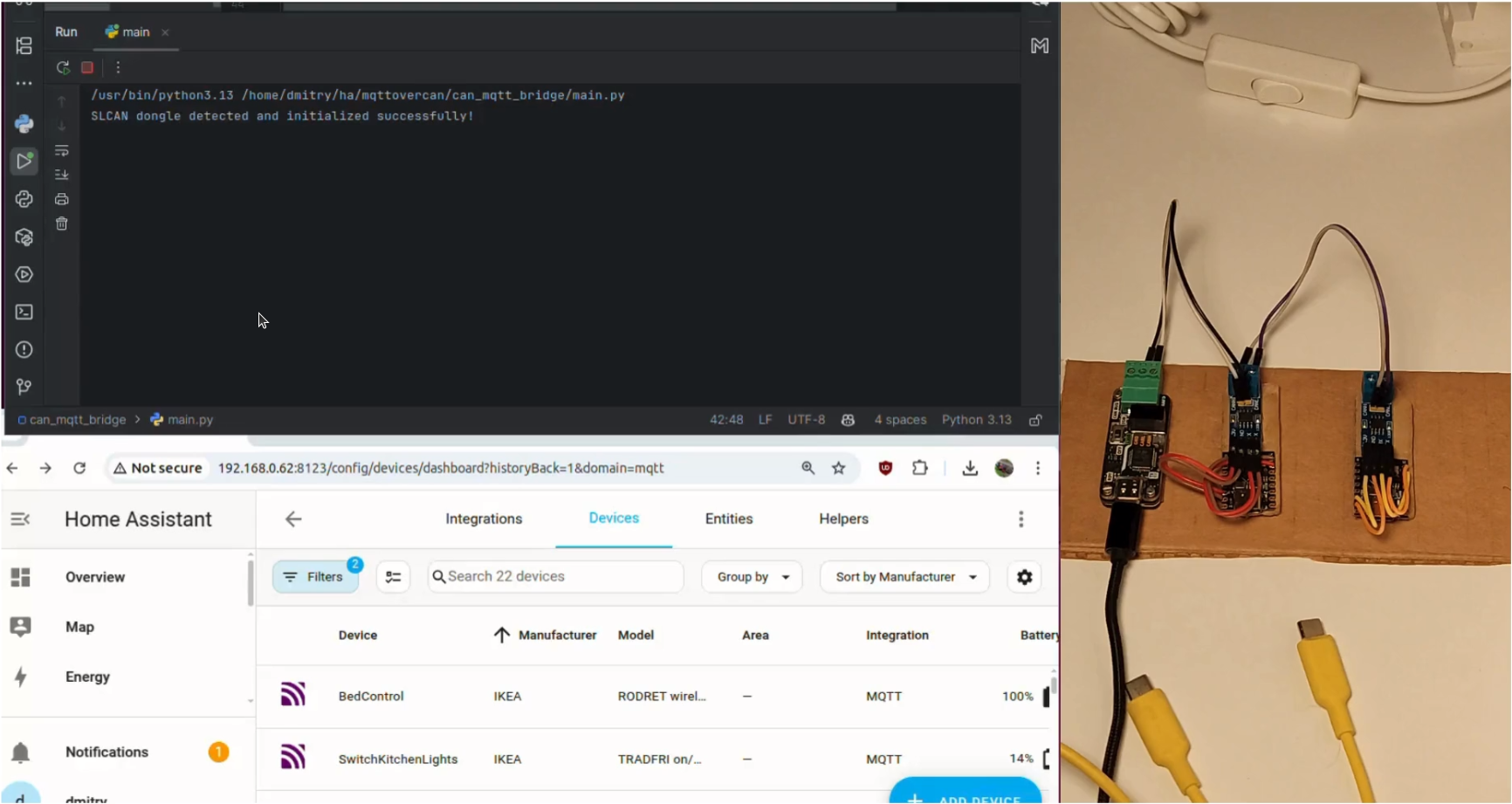Click the Not secure site indicator
This screenshot has width=1512, height=804.
158,468
